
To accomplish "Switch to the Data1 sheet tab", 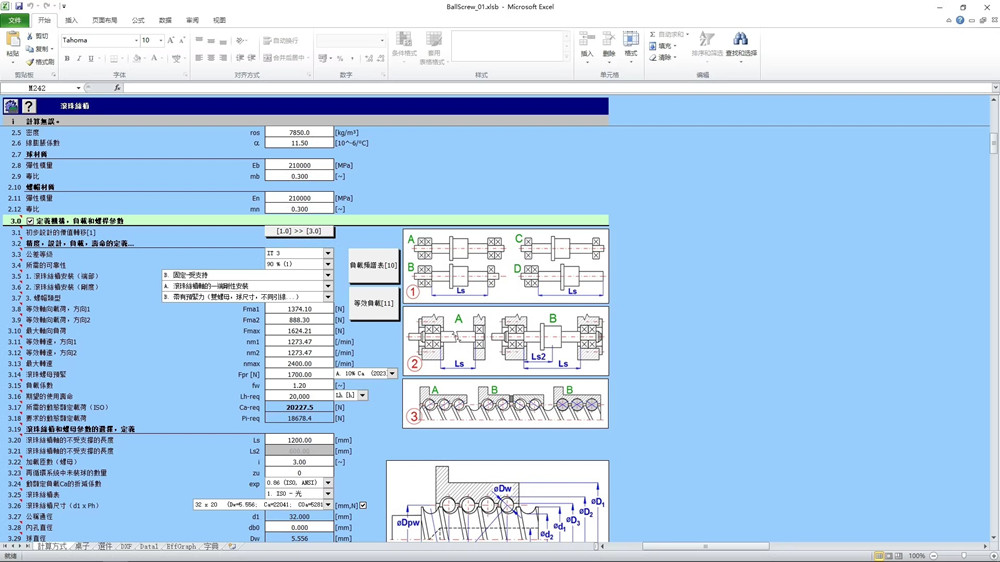I will (149, 547).
